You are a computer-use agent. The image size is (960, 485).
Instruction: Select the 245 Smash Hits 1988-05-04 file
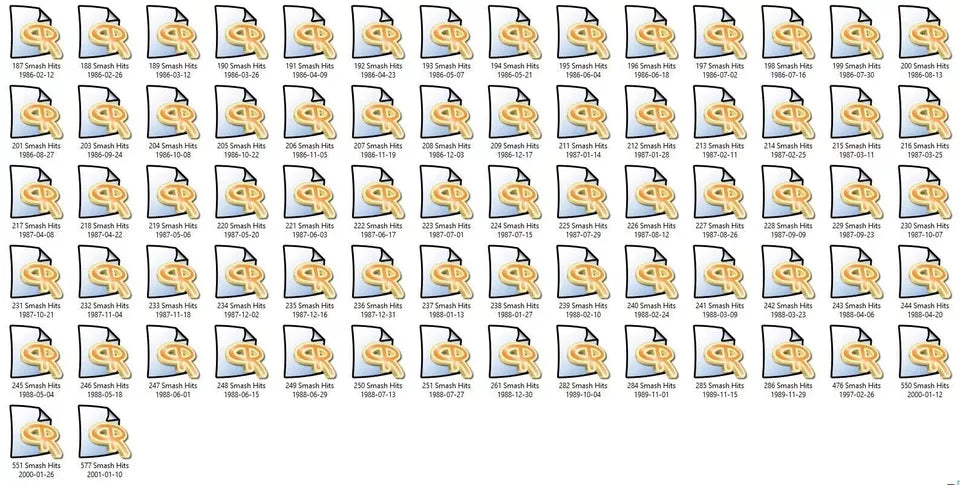(x=36, y=352)
